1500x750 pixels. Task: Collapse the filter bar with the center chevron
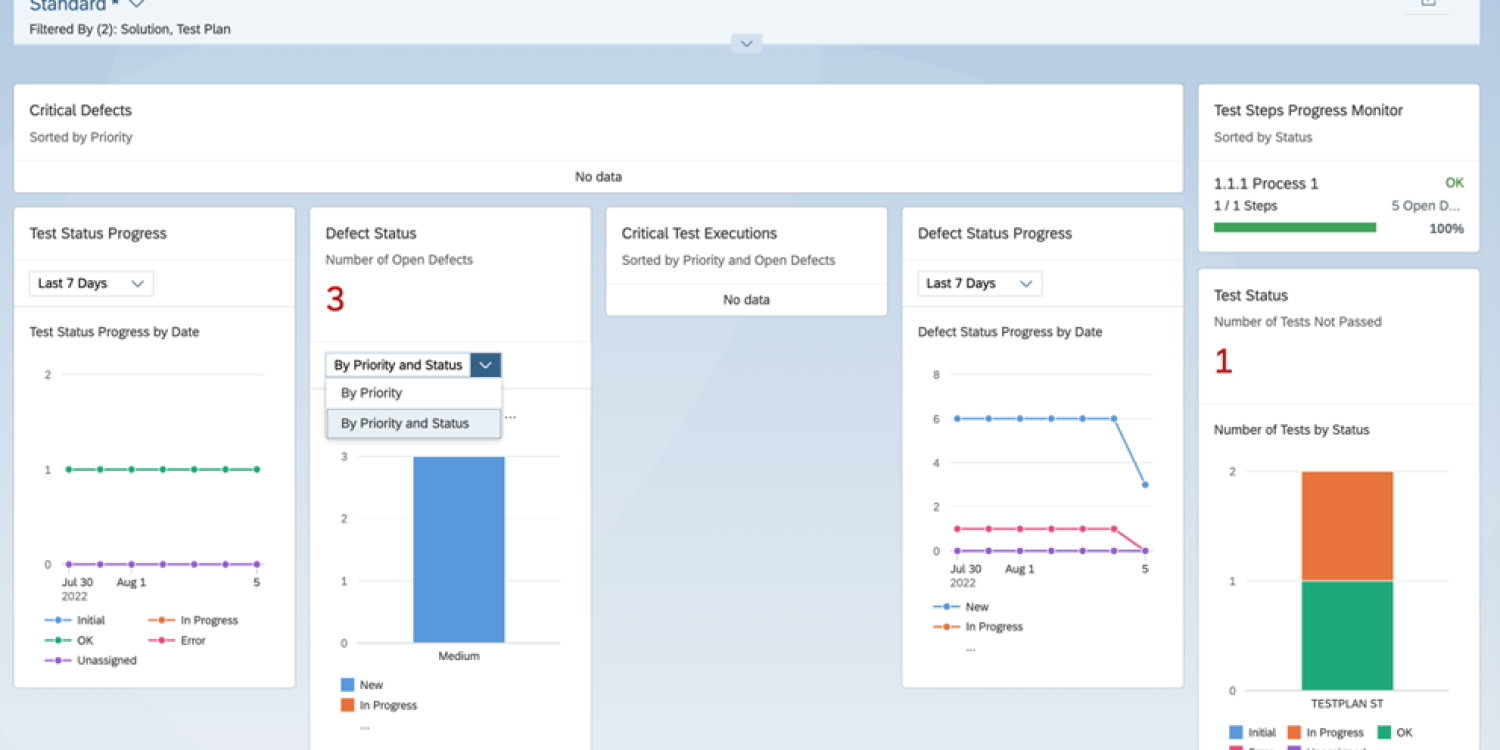746,43
